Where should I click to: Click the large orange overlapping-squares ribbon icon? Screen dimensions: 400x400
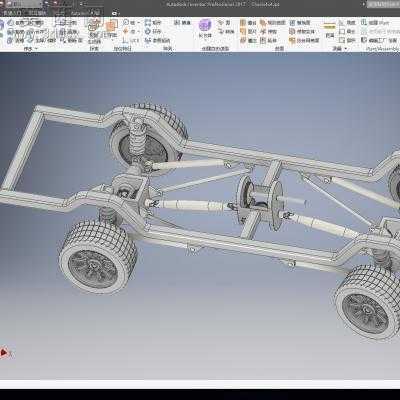(111, 26)
